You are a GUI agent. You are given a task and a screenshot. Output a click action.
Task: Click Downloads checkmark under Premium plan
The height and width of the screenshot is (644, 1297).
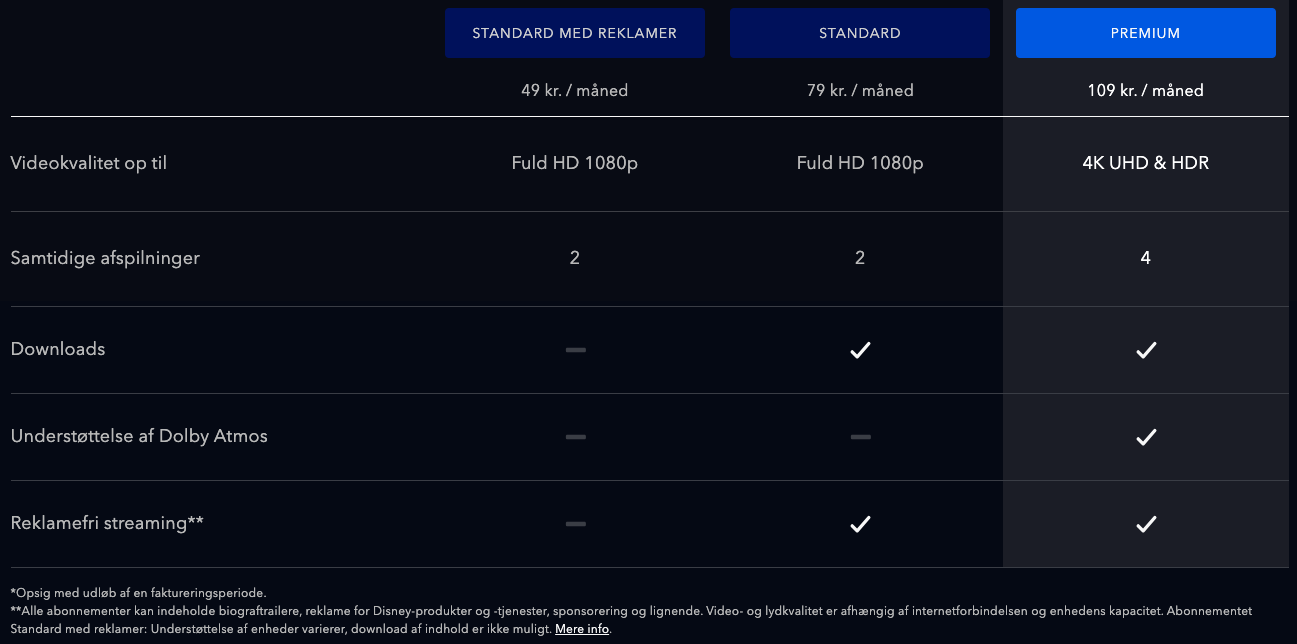click(1146, 350)
